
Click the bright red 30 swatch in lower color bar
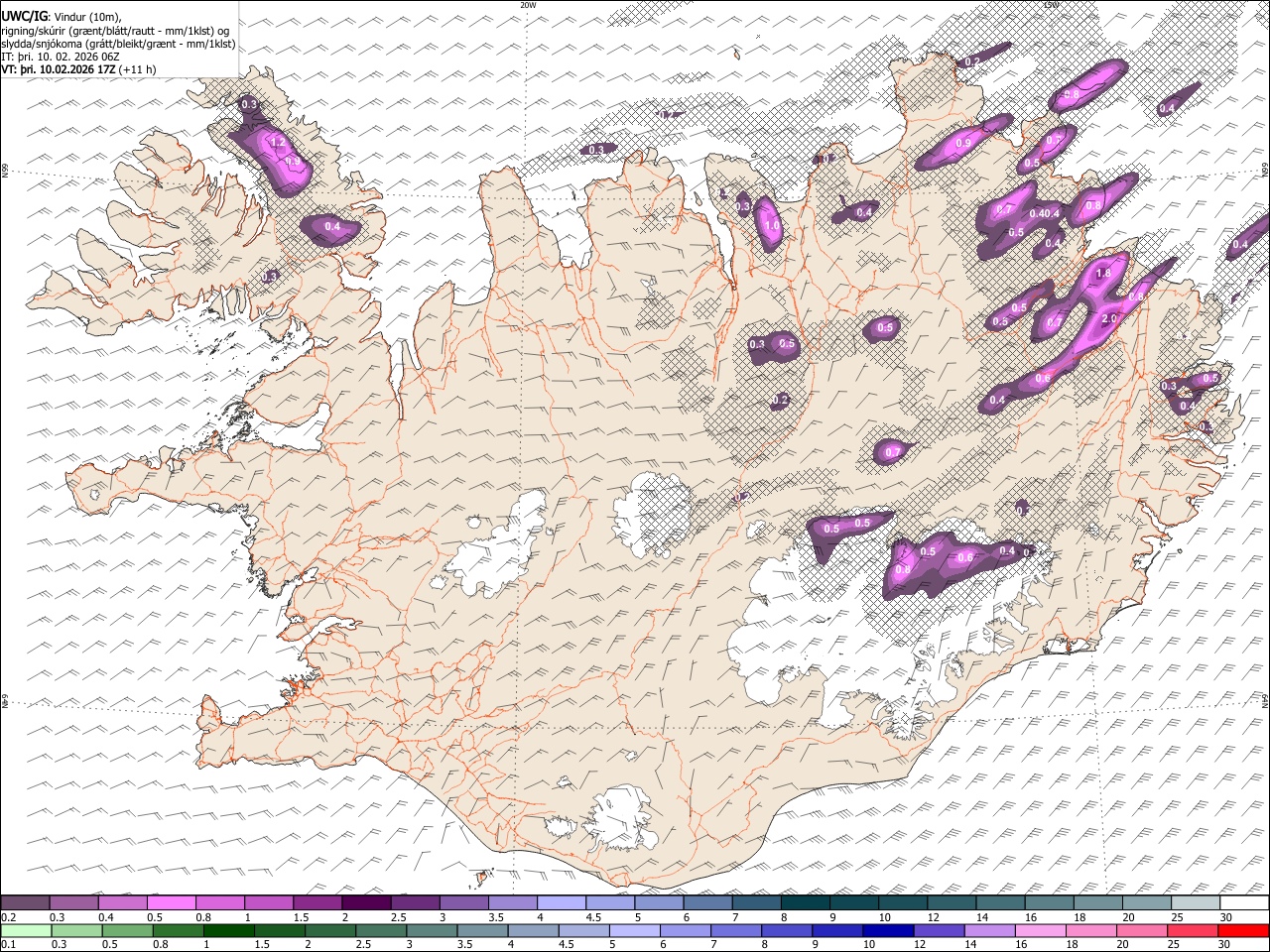coord(1244,930)
